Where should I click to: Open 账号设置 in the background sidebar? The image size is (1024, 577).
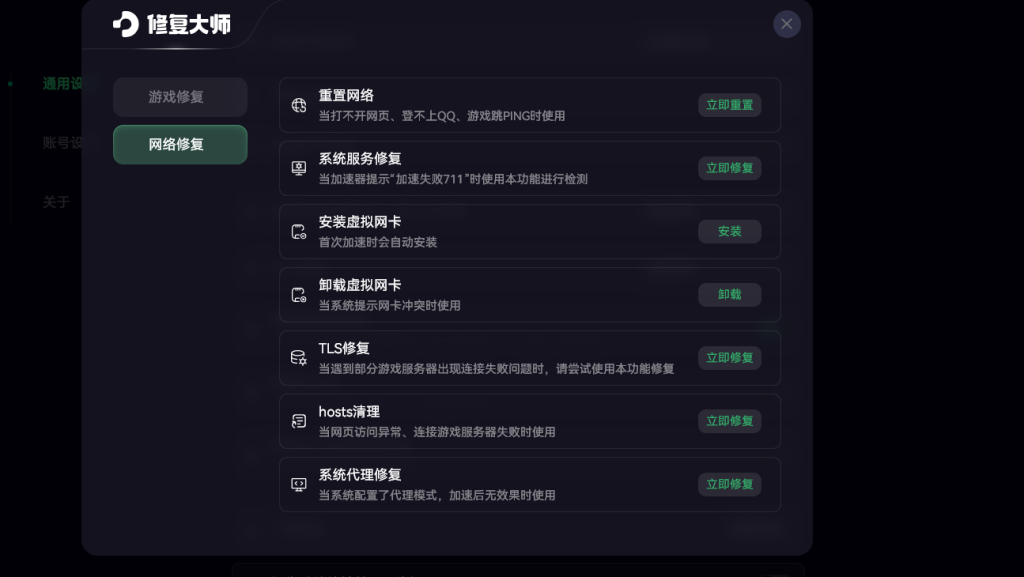click(x=62, y=143)
